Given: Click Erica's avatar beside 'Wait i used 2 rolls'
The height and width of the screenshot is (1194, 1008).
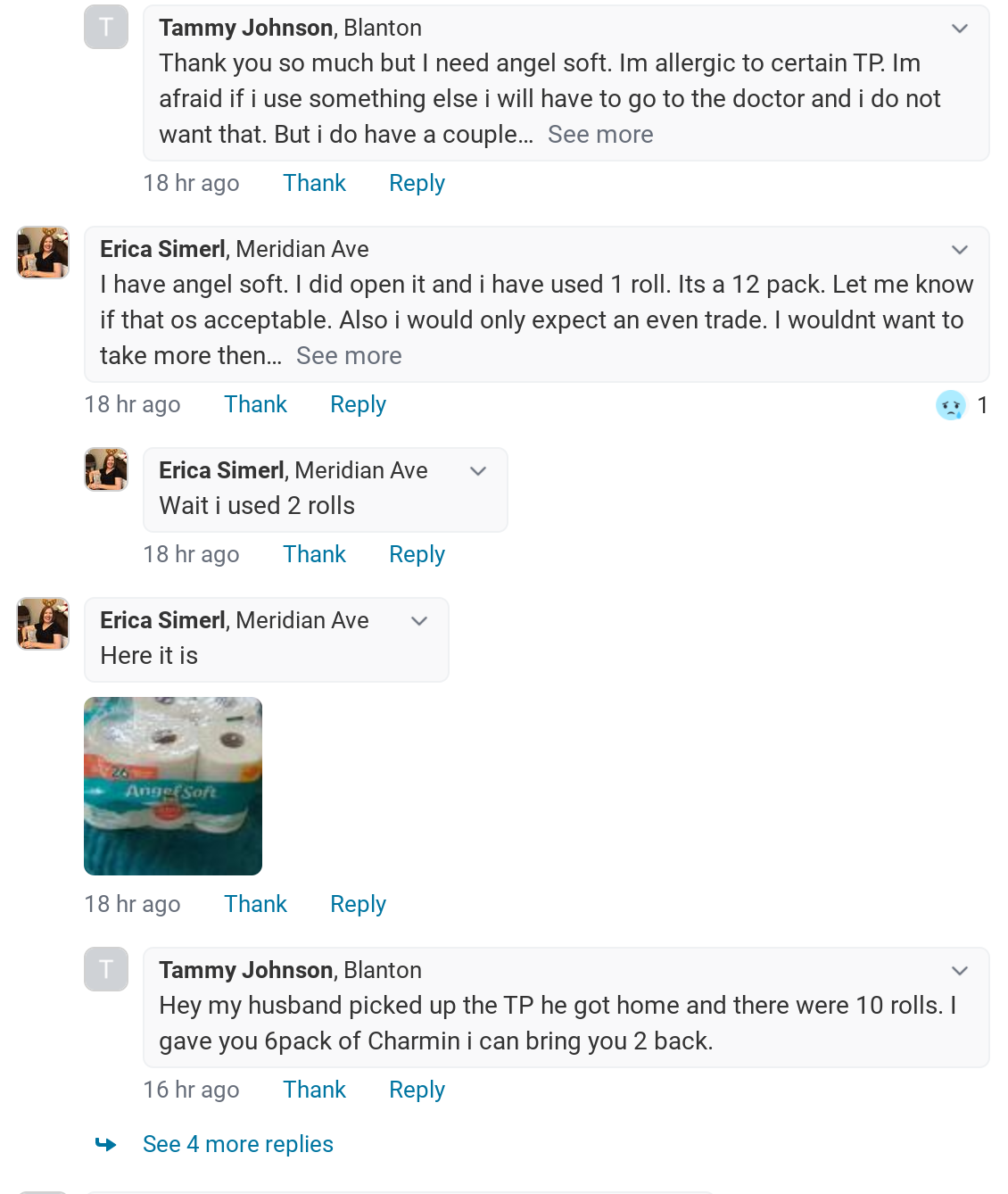Looking at the screenshot, I should pos(106,469).
